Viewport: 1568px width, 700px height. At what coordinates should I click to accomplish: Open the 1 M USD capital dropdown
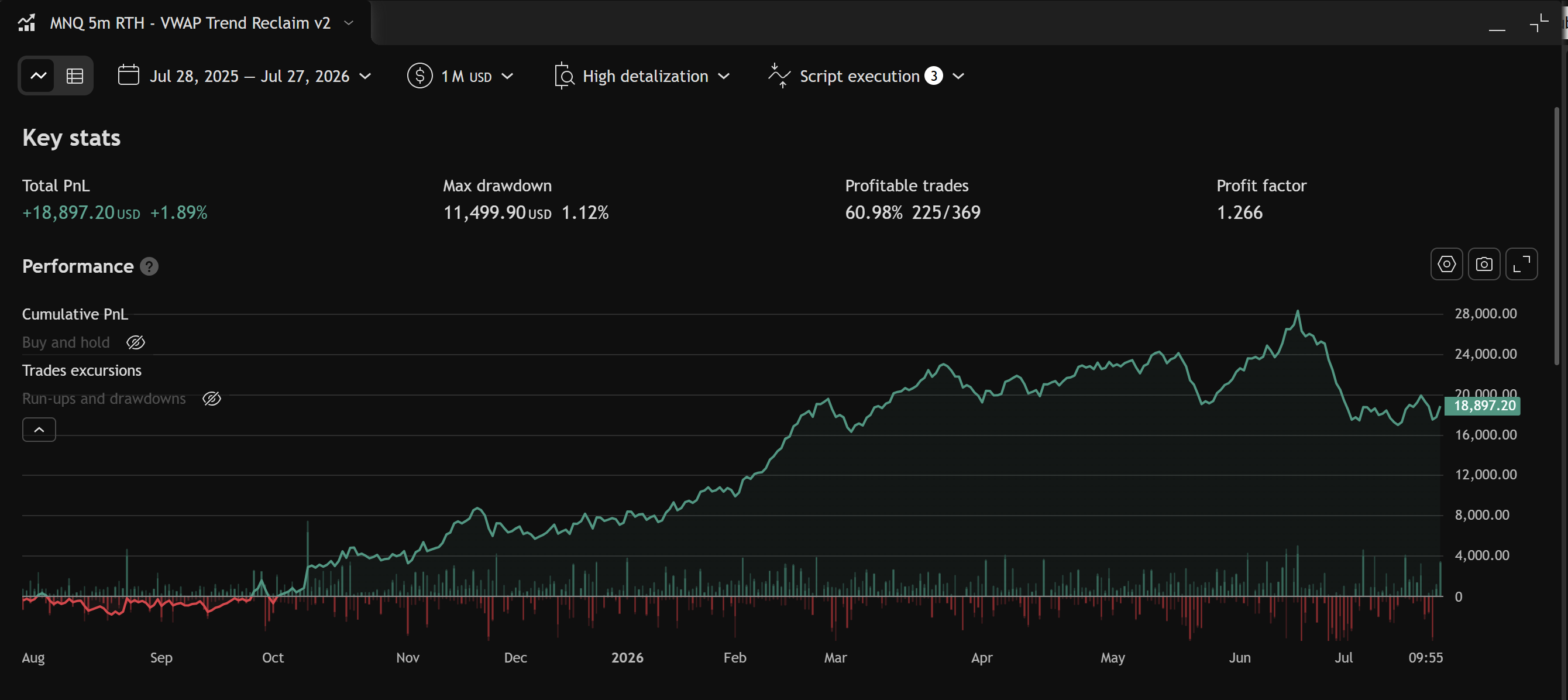coord(477,76)
